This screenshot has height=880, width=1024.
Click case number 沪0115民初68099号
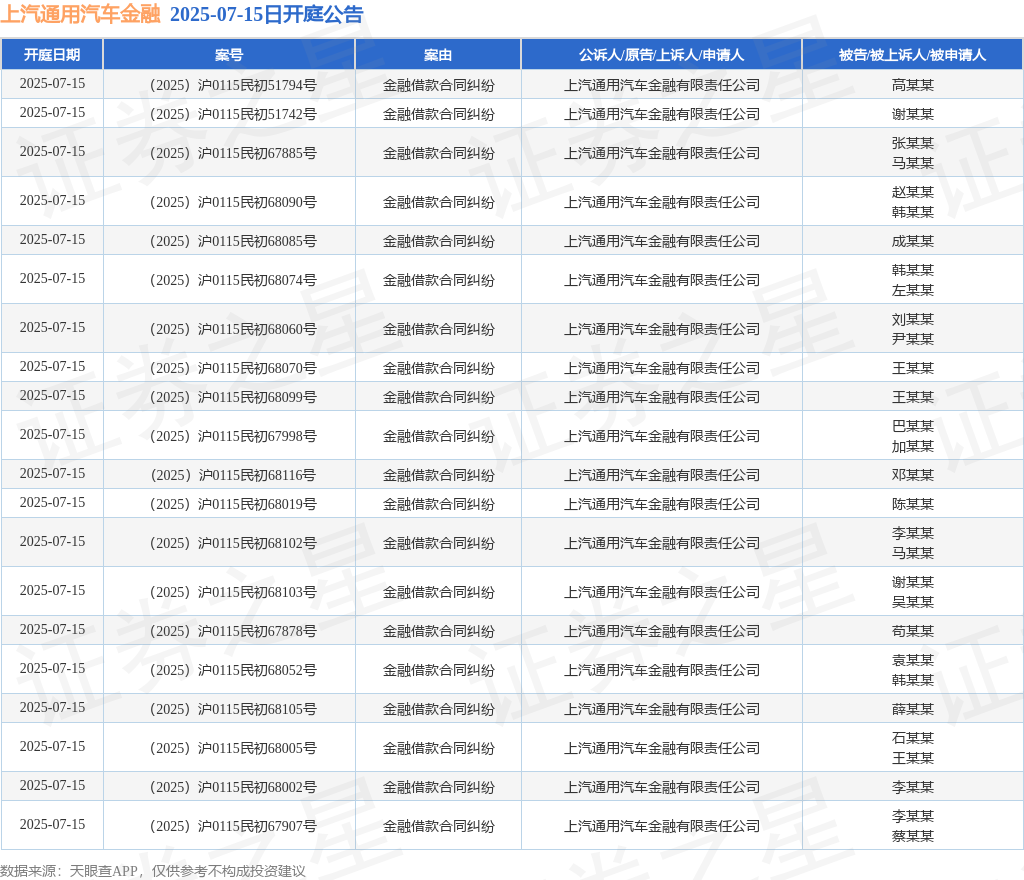tap(257, 398)
